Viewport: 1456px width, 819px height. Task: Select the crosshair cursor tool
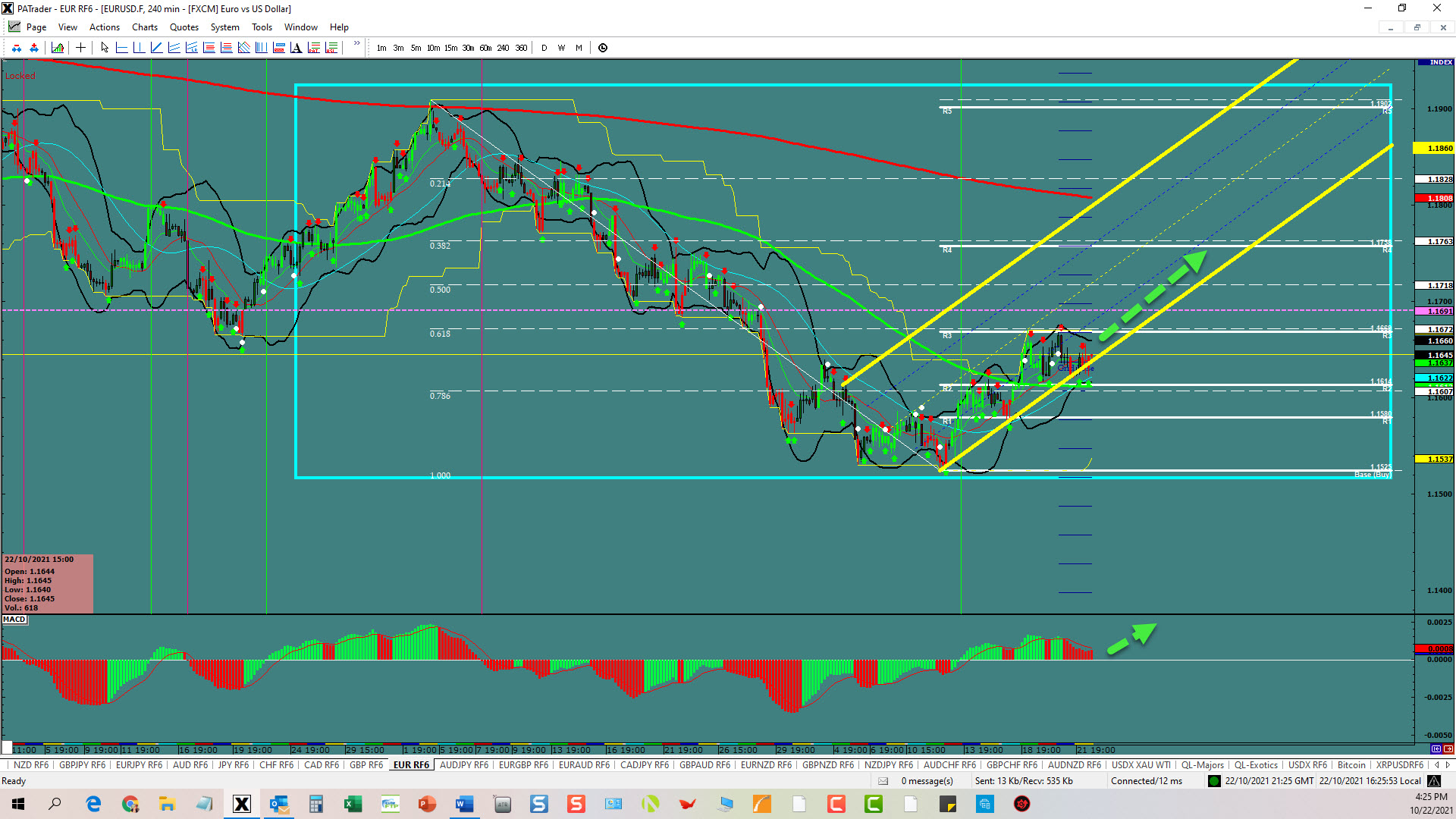click(80, 48)
